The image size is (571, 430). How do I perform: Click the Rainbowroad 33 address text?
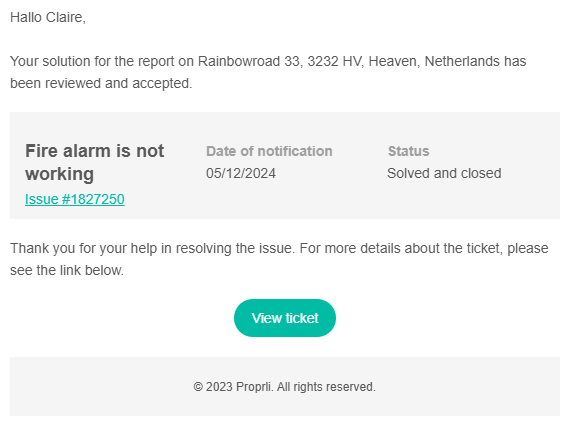tap(249, 61)
